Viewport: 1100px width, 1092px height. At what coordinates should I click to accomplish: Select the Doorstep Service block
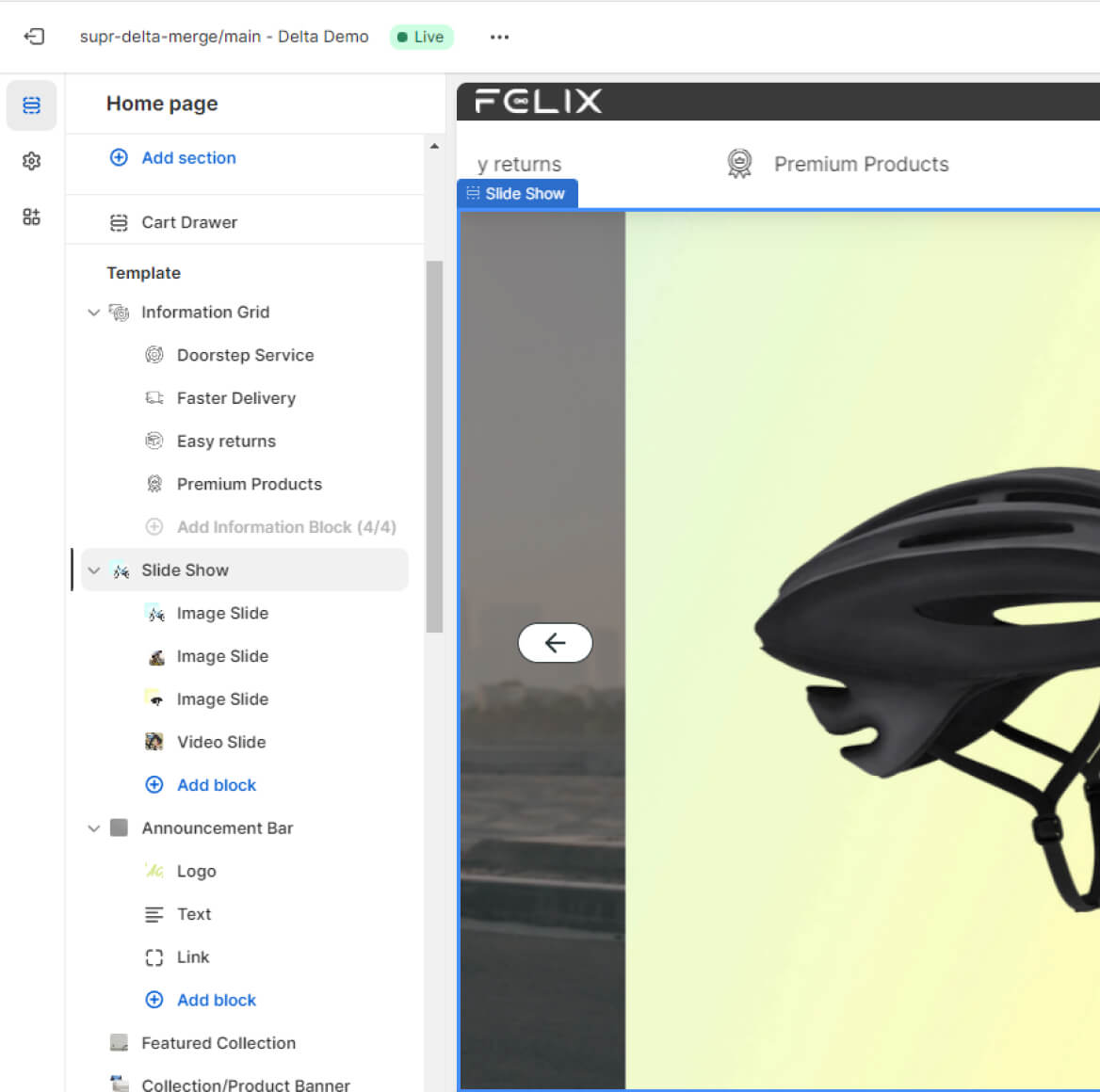(245, 355)
